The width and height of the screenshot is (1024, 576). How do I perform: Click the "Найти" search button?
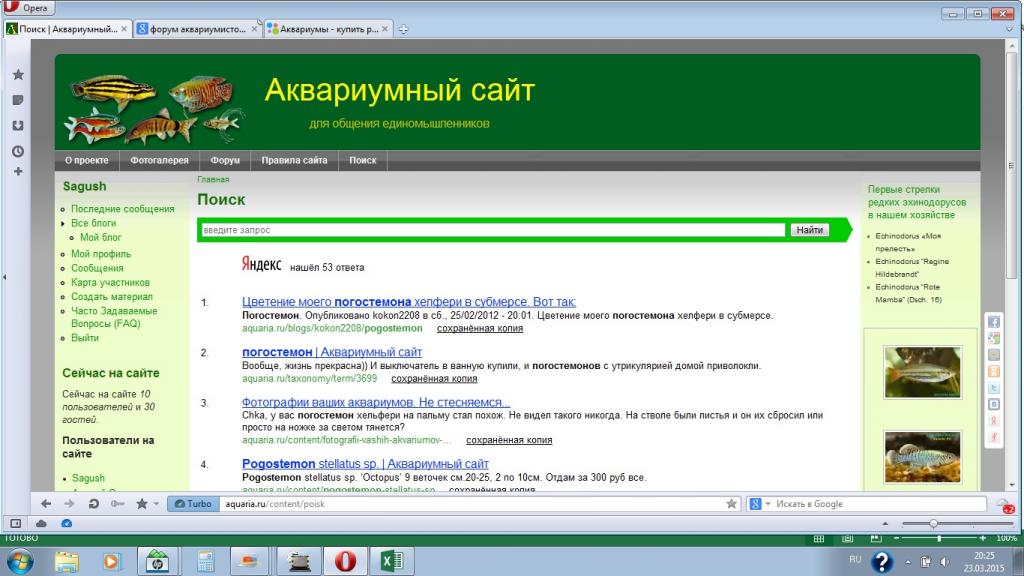pos(809,230)
